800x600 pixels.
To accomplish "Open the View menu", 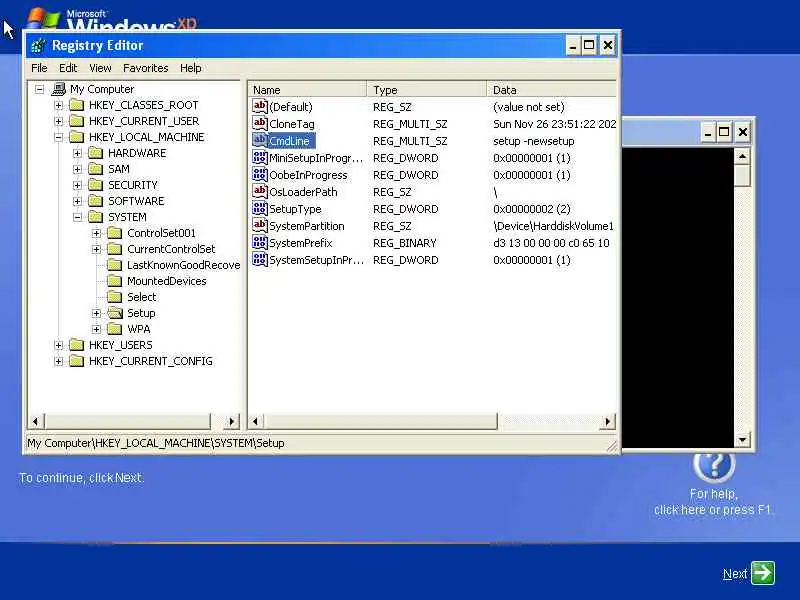I will (100, 68).
